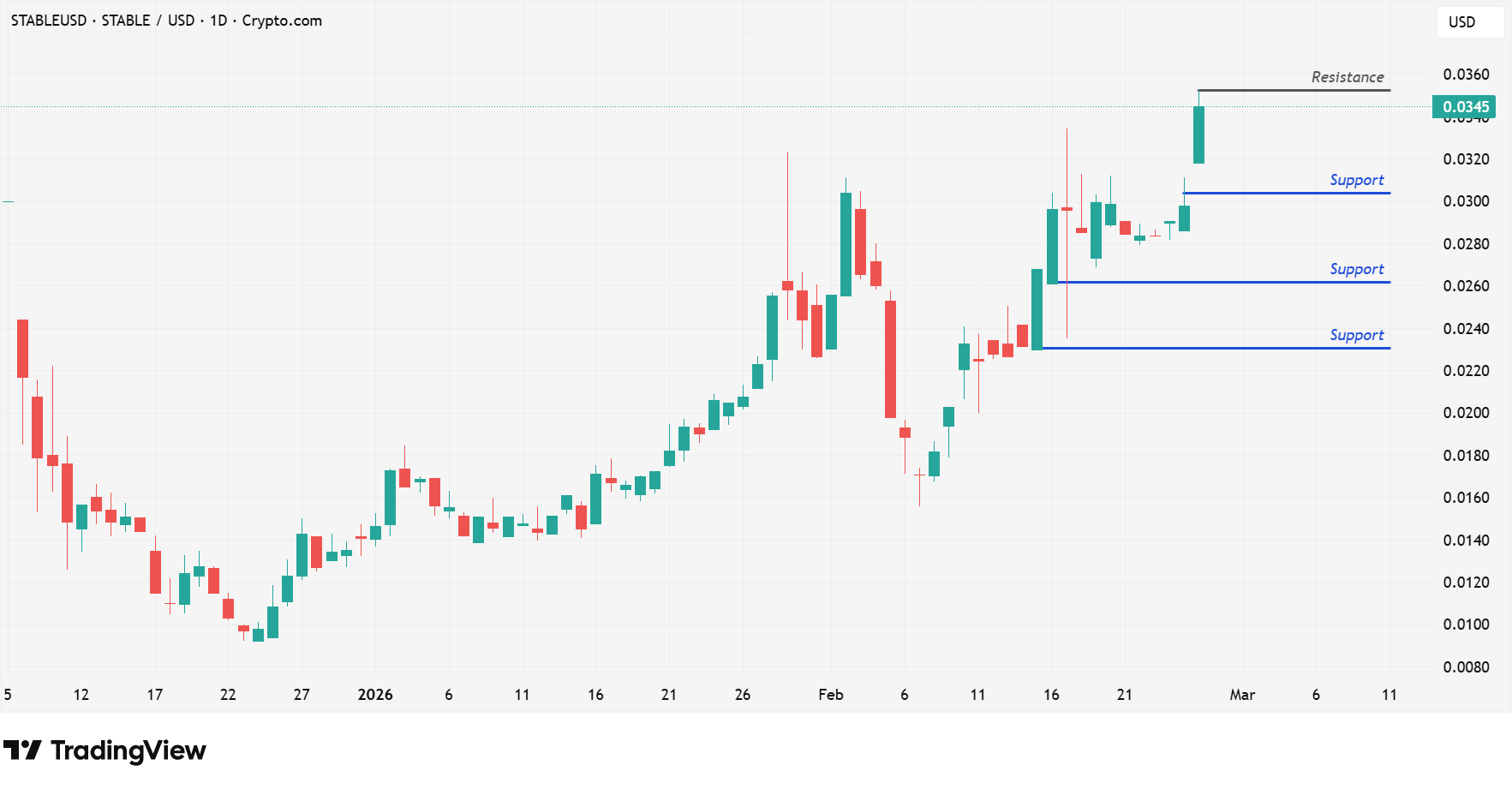Viewport: 1512px width, 789px height.
Task: Click the TradingView logo icon
Action: coord(22,750)
